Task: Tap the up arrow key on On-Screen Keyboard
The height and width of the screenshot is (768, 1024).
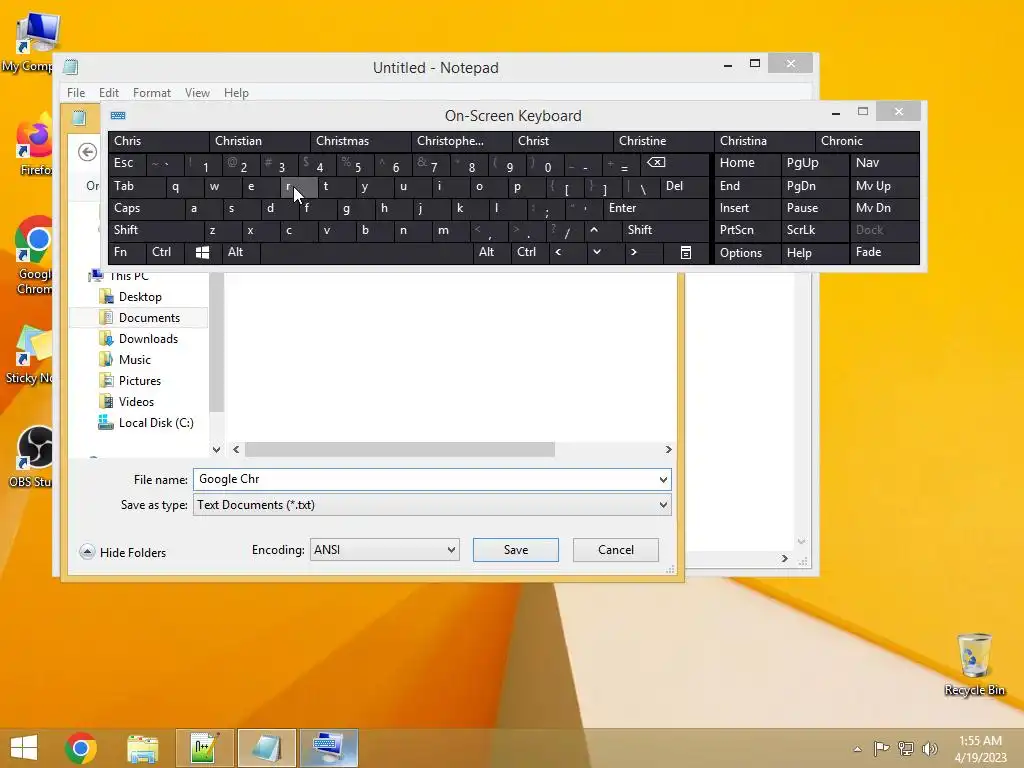Action: pyautogui.click(x=594, y=230)
